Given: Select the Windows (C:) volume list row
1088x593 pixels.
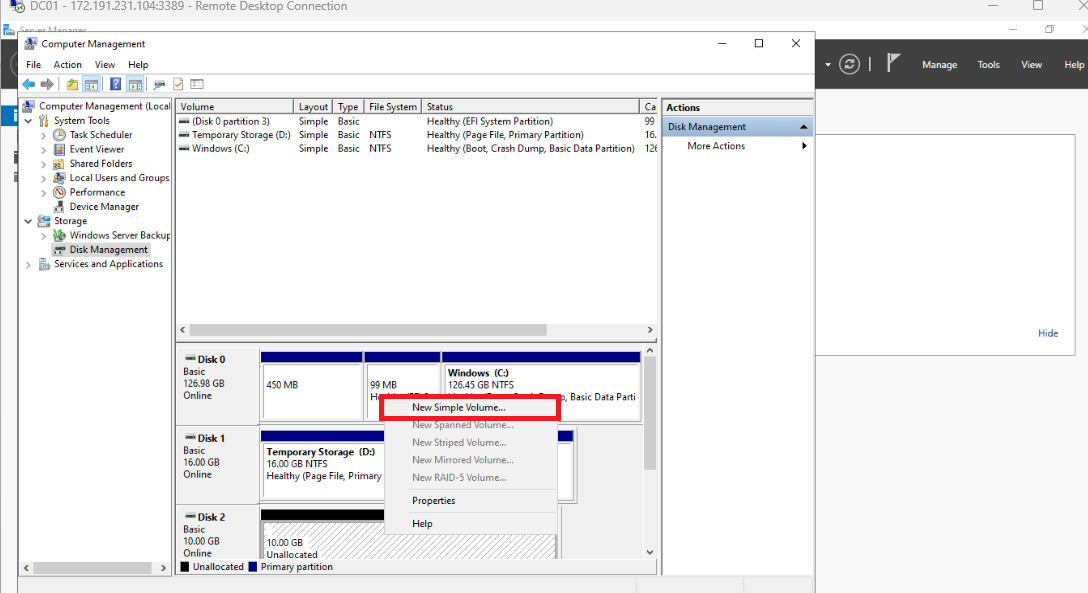Looking at the screenshot, I should [416, 148].
